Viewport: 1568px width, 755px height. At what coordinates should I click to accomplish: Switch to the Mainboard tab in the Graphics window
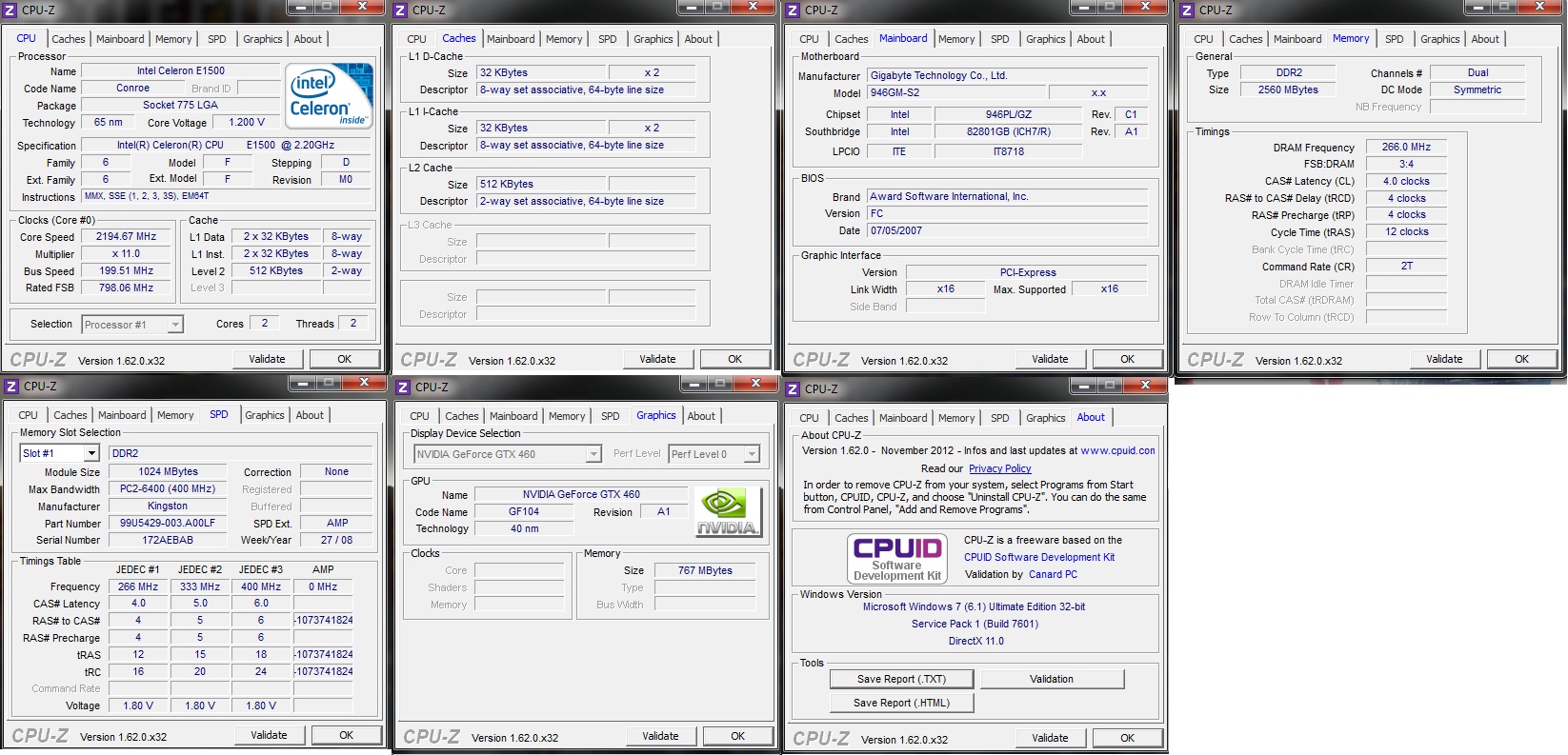click(513, 416)
